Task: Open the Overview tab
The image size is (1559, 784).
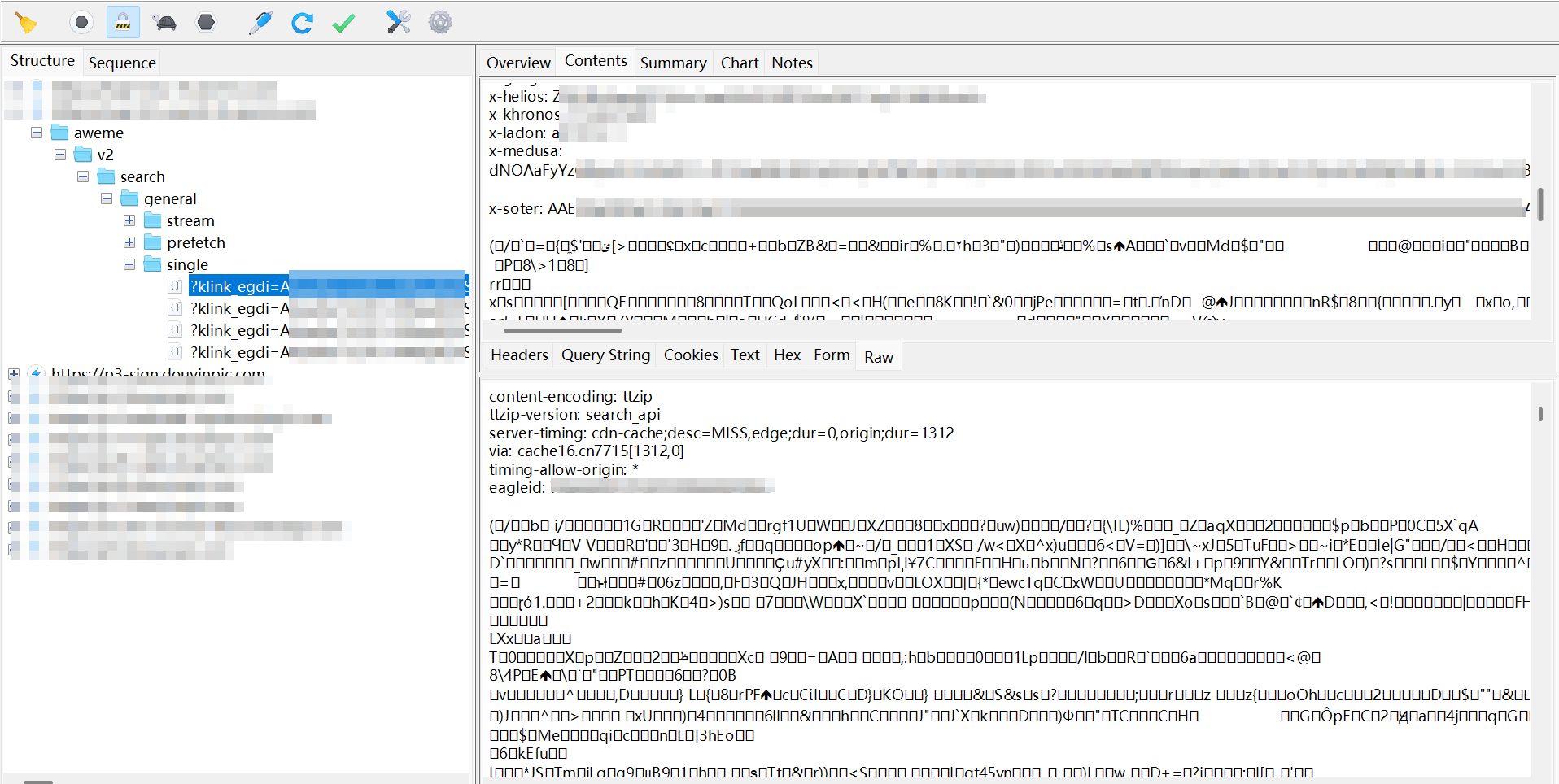Action: coord(518,63)
